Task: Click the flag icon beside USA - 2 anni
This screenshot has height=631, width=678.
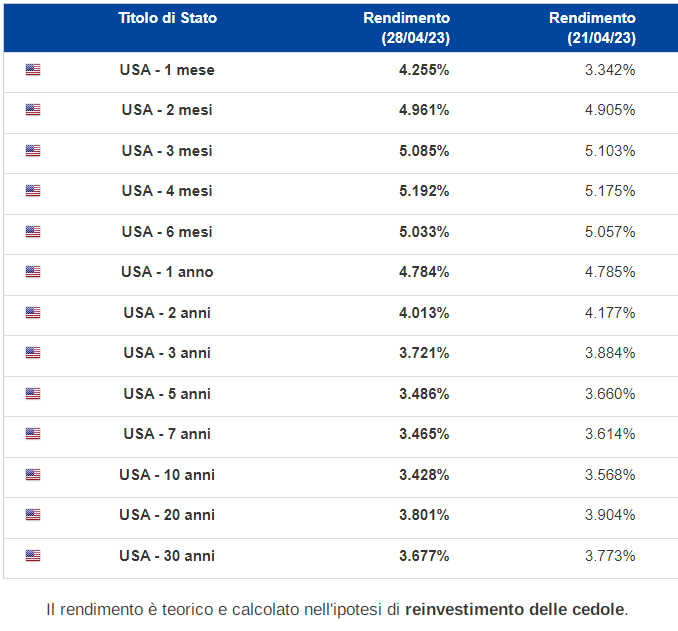Action: point(33,313)
